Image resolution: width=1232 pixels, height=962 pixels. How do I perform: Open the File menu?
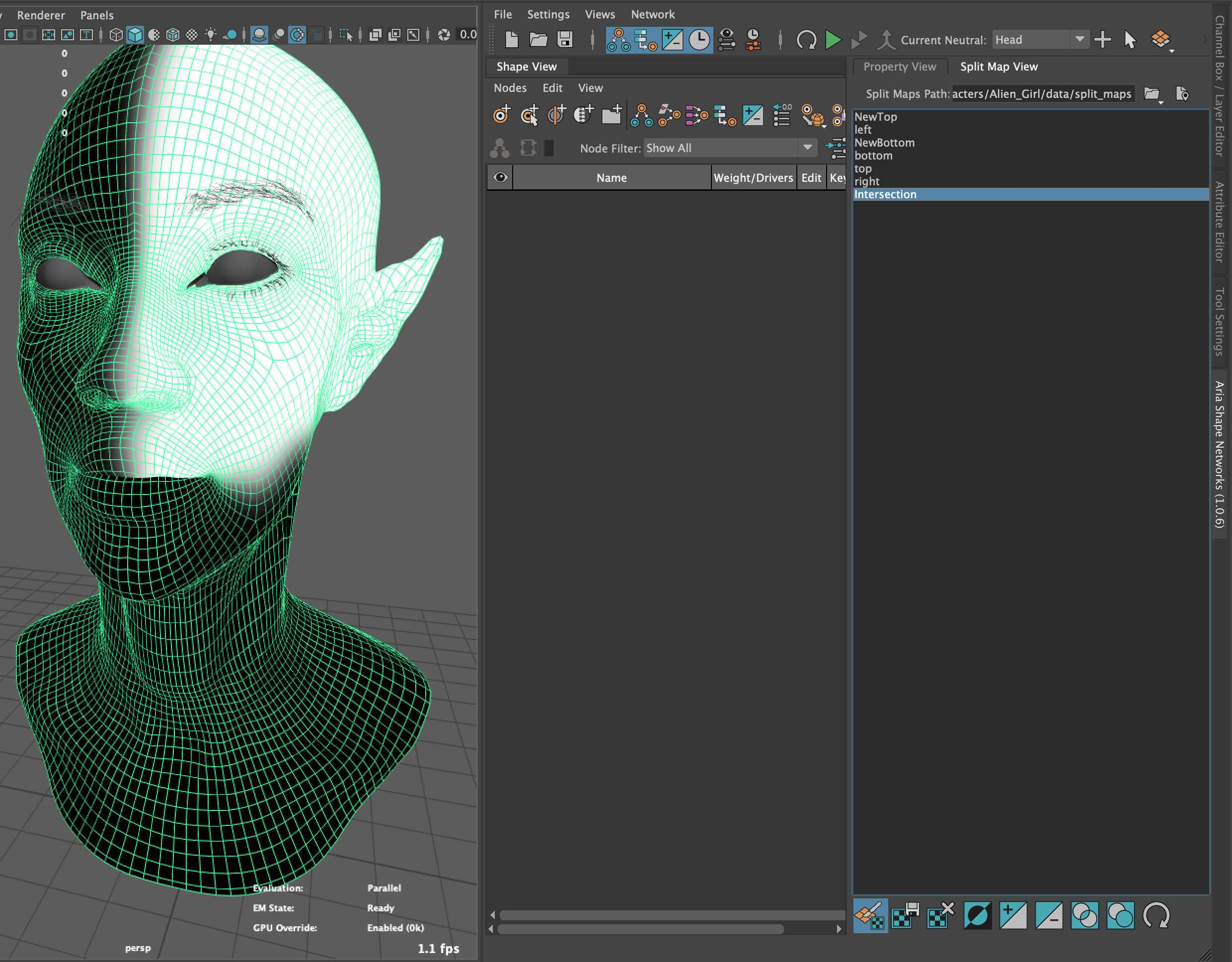[503, 14]
